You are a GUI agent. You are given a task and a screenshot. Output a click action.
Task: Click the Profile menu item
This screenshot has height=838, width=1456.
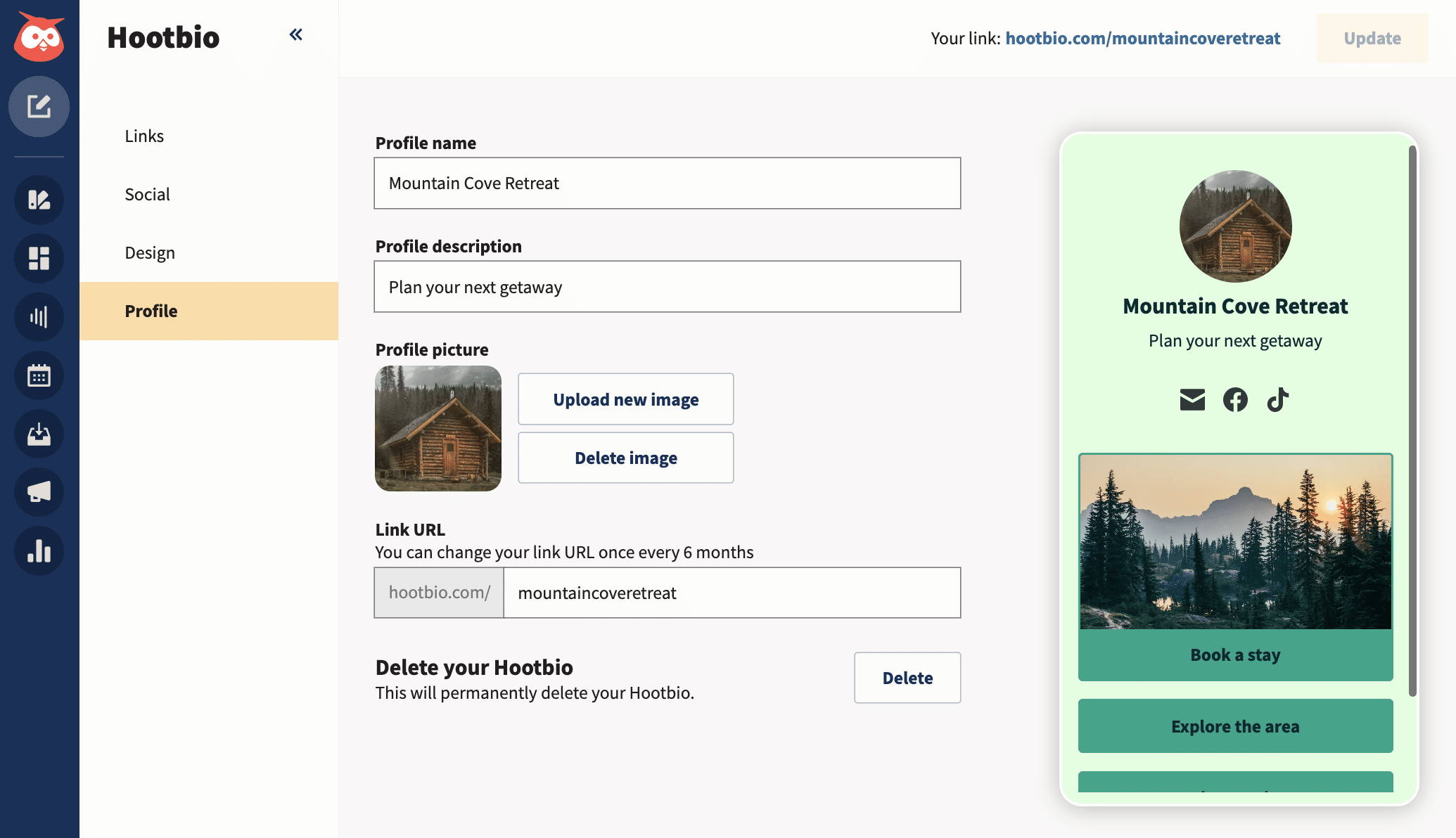coord(151,310)
